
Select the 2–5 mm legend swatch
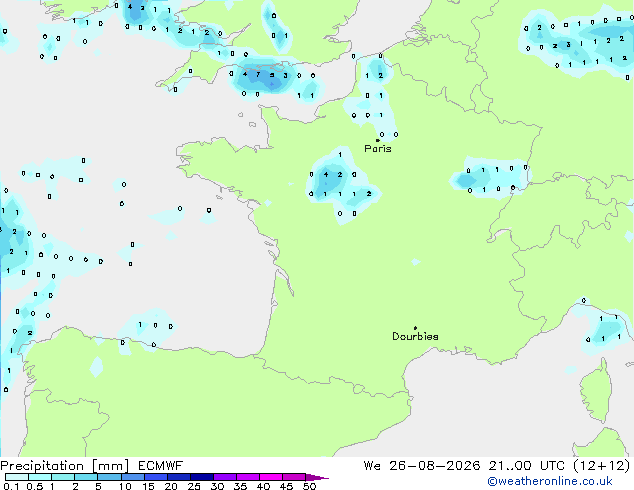click(86, 477)
